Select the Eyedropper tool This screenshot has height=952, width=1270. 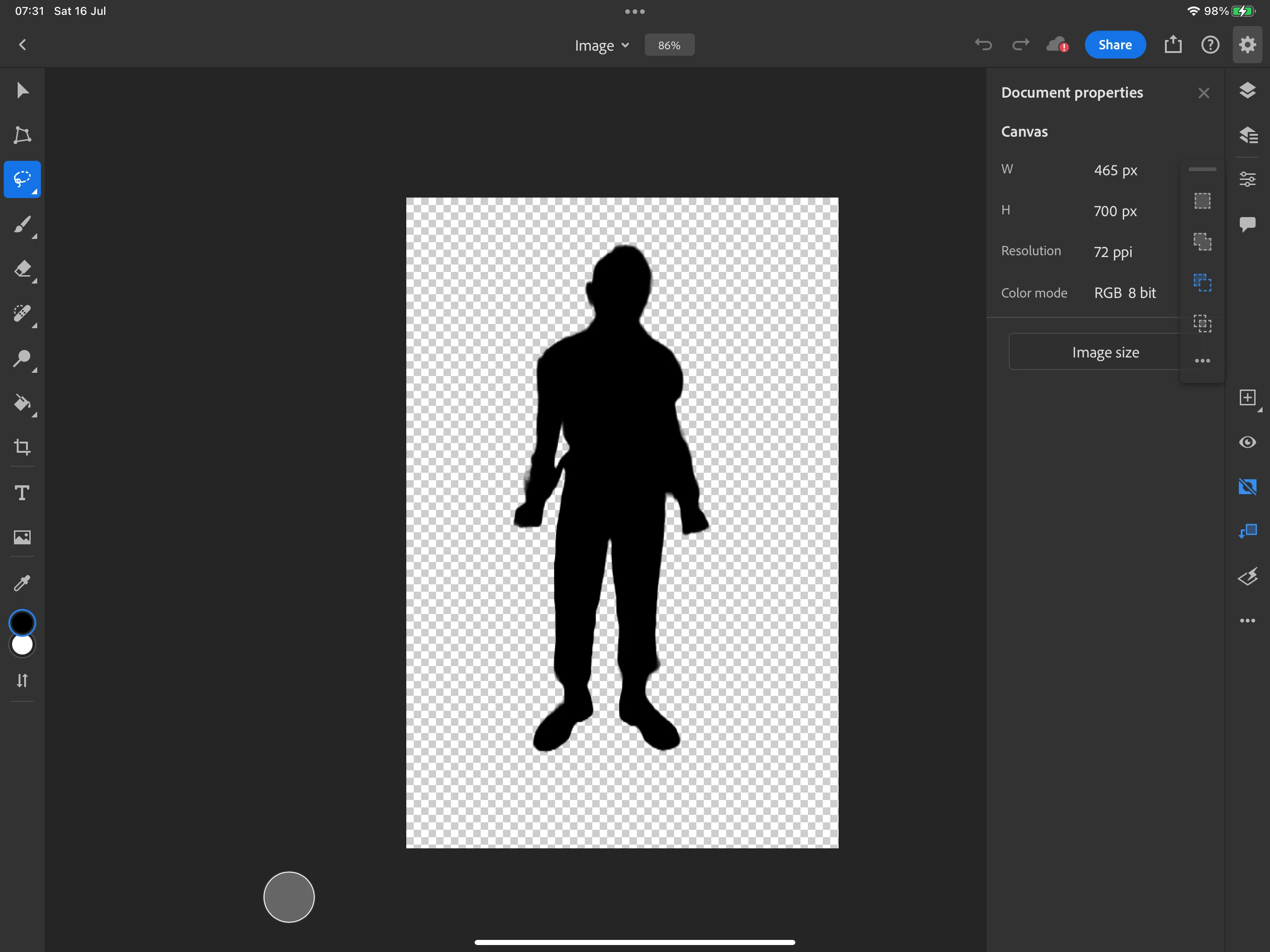pyautogui.click(x=22, y=583)
